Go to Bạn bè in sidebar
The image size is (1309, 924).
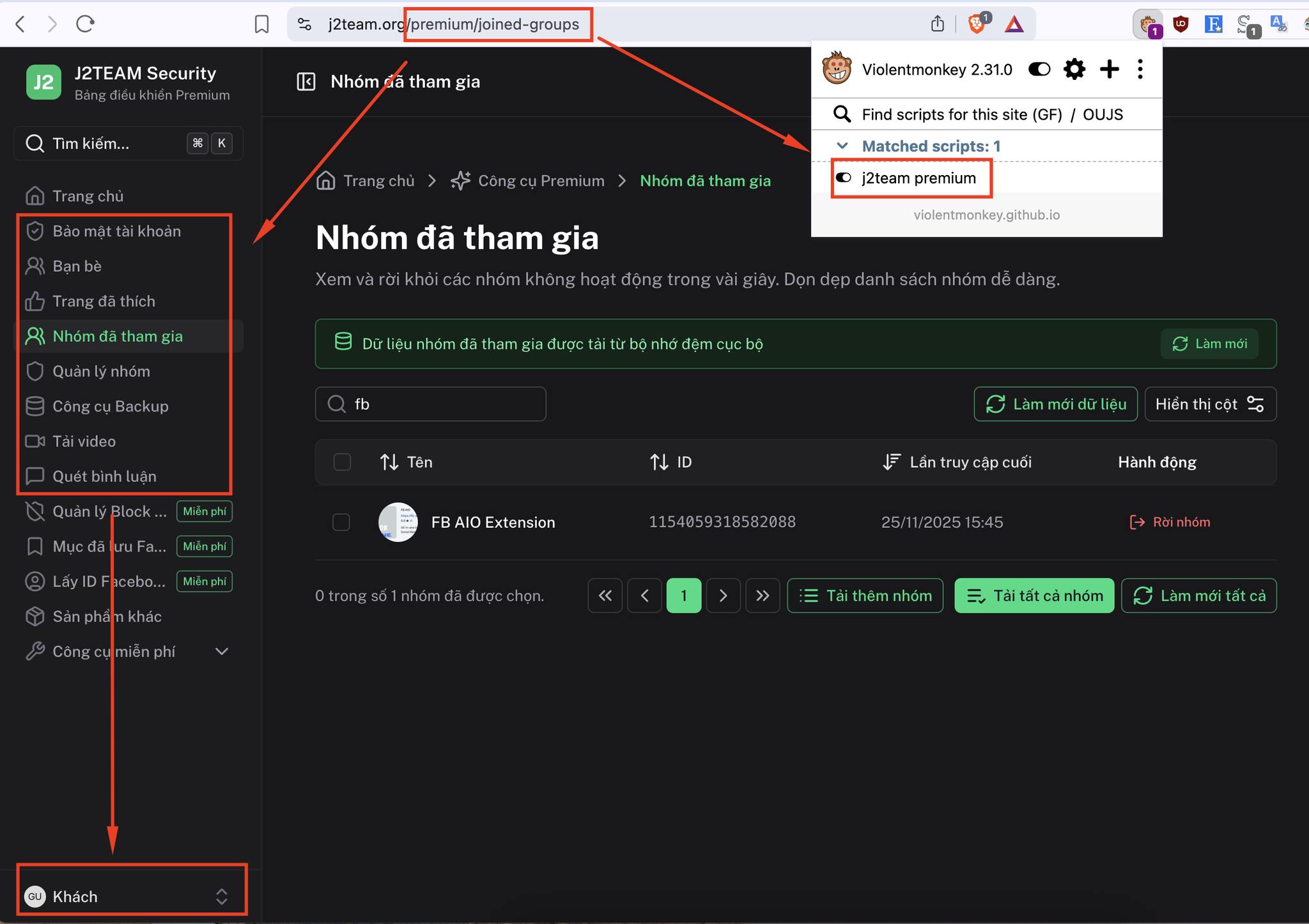tap(128, 266)
